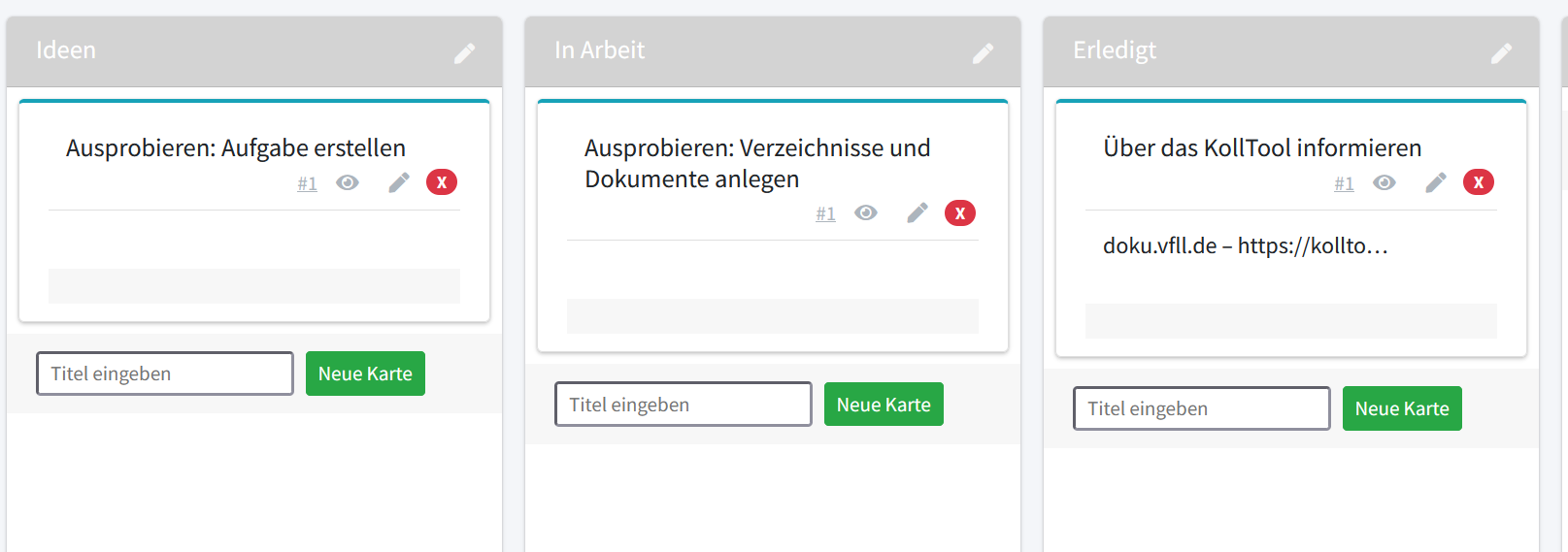Open #1 link on 'Aufgabe erstellen' card
This screenshot has width=1568, height=552.
point(307,183)
